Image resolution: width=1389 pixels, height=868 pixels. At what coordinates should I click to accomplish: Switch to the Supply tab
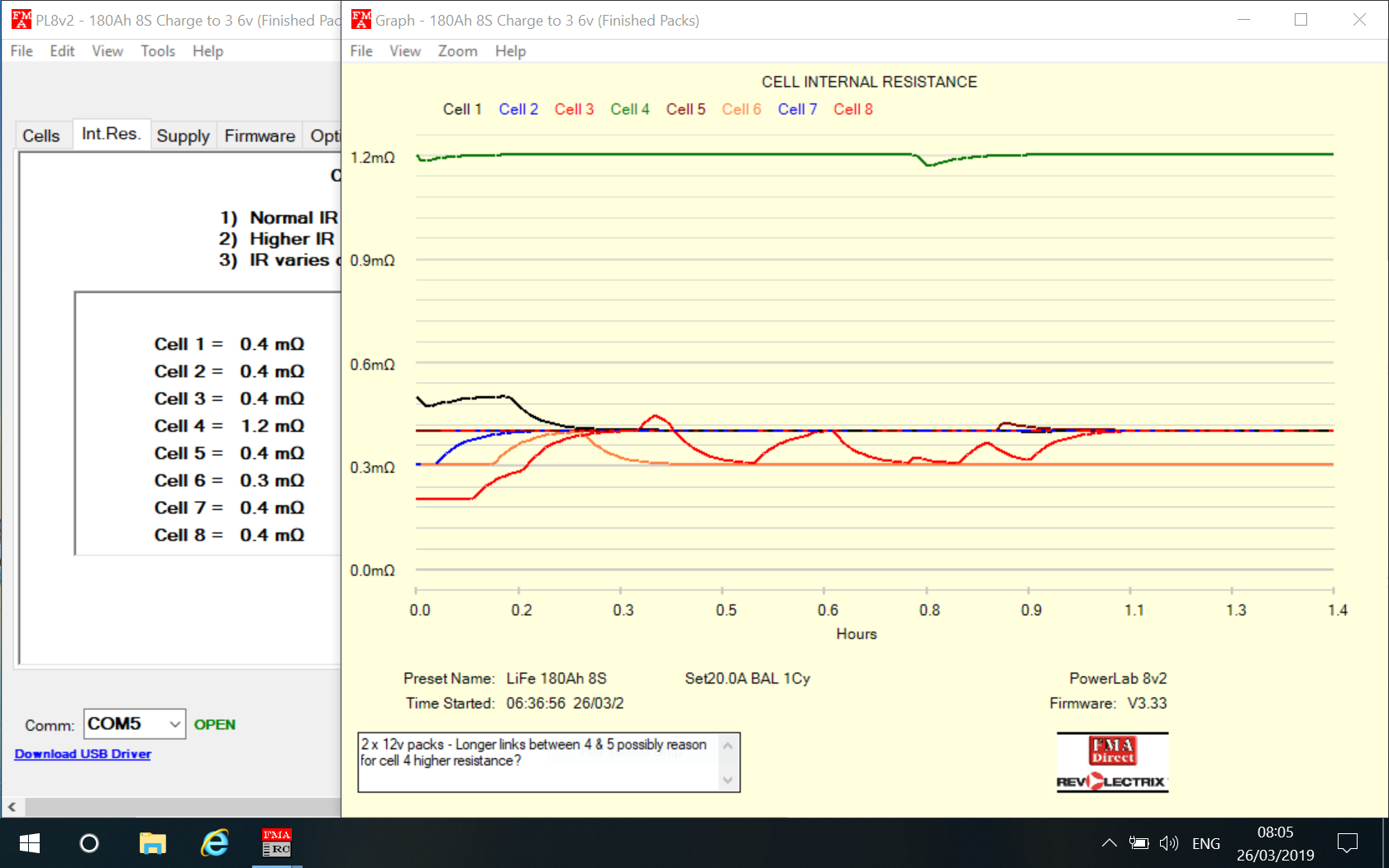click(183, 136)
